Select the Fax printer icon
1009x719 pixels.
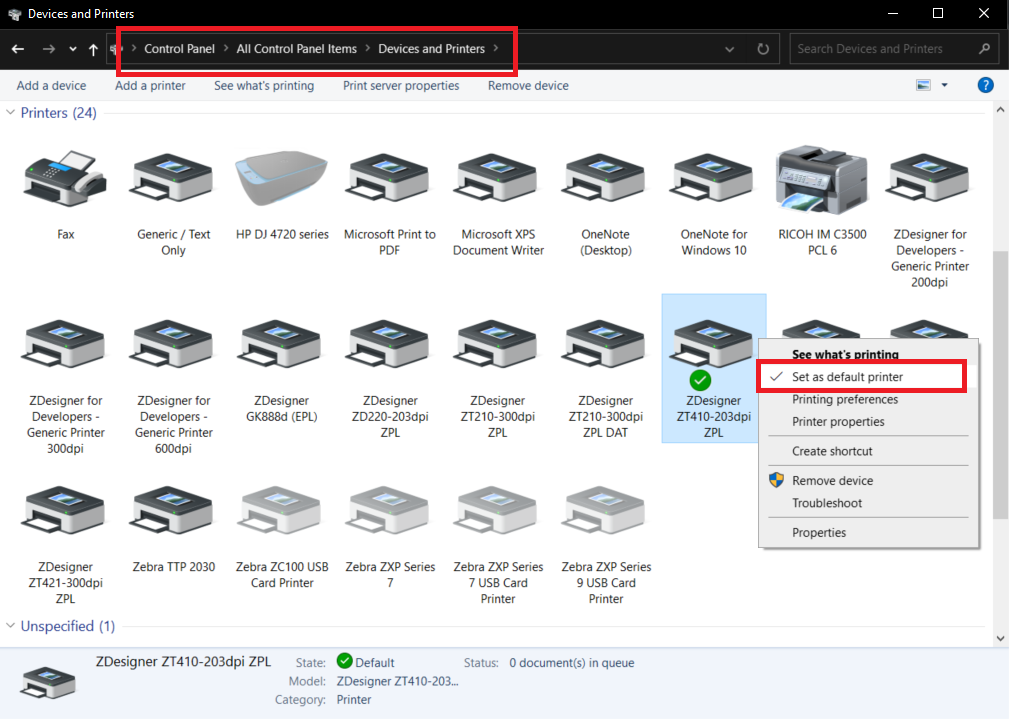[66, 180]
